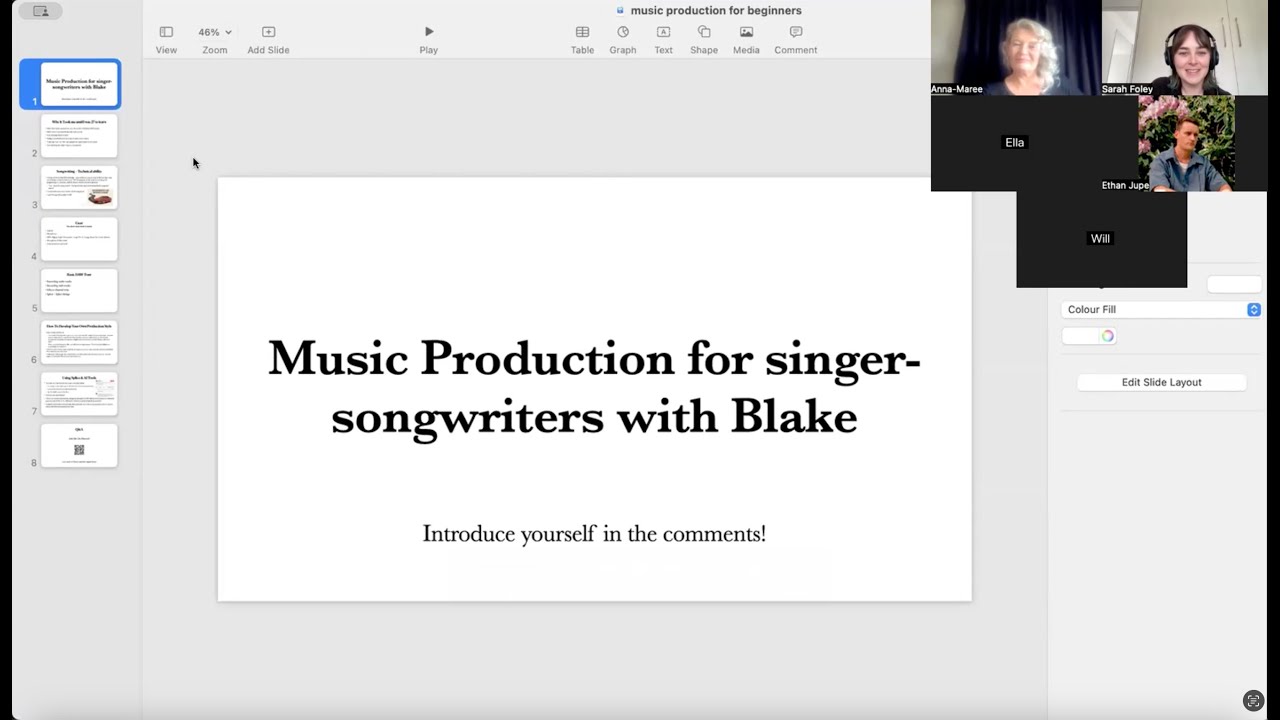Click the screen capture icon at bottom right
Image resolution: width=1280 pixels, height=720 pixels.
[x=1253, y=701]
